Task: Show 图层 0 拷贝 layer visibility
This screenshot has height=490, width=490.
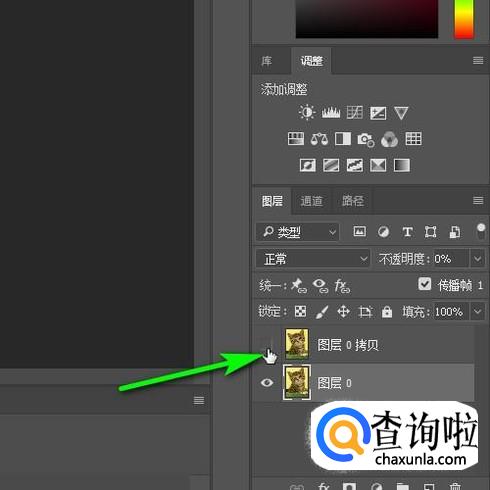Action: [x=267, y=344]
